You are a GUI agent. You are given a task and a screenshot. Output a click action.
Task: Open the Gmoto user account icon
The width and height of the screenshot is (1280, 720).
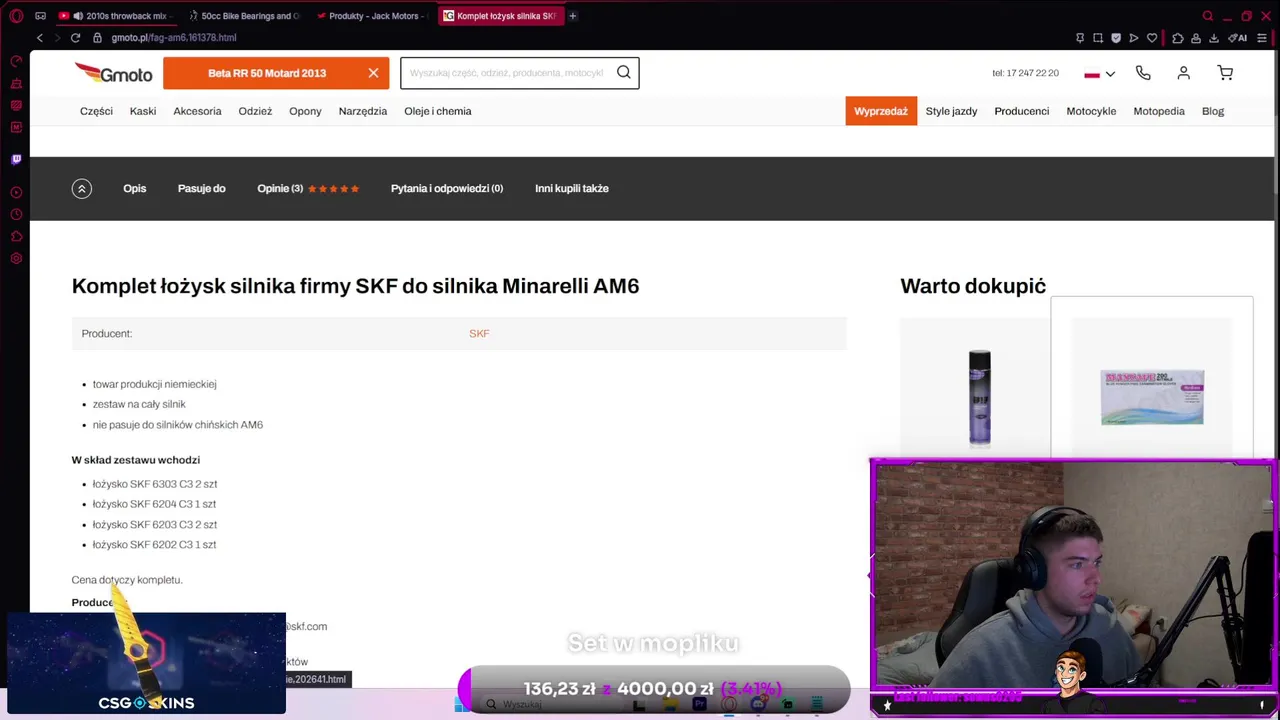tap(1184, 73)
